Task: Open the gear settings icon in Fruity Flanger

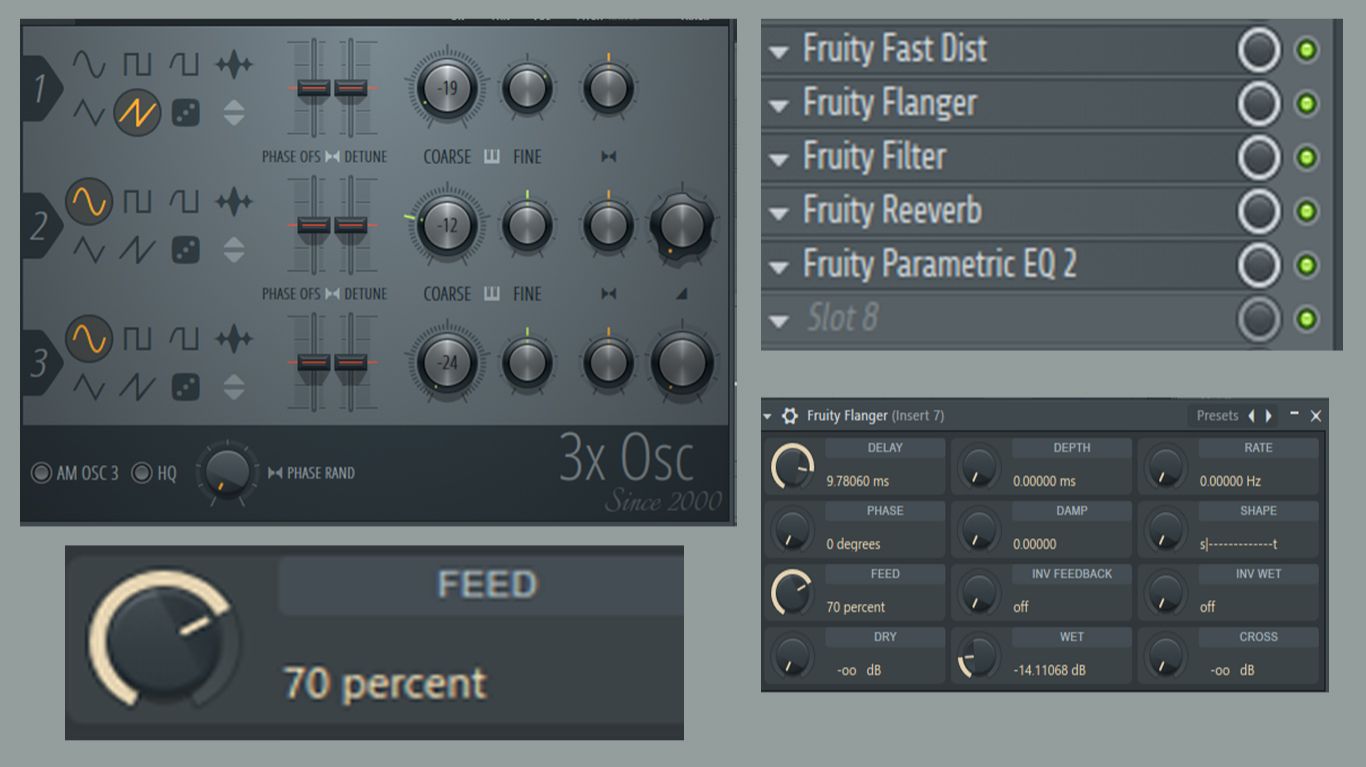Action: [x=790, y=416]
